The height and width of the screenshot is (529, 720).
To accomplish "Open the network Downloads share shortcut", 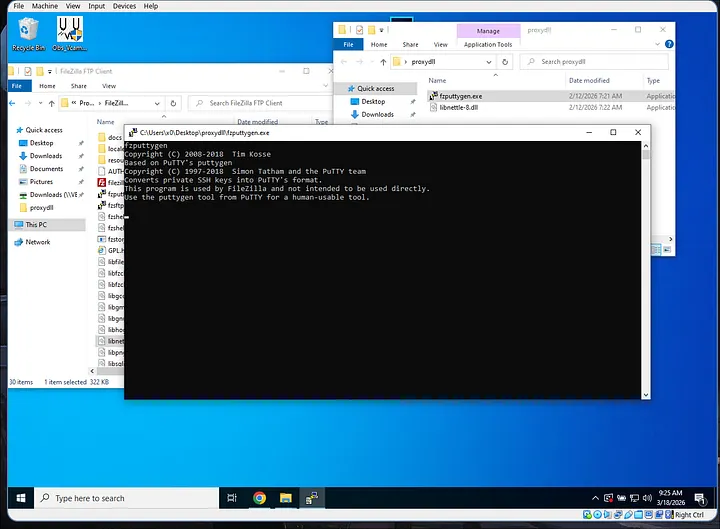I will (x=53, y=195).
